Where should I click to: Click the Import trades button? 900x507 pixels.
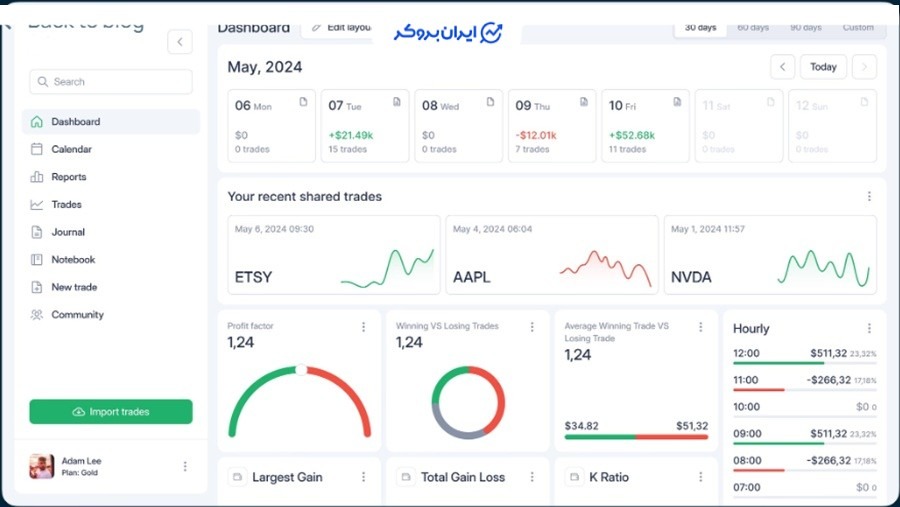click(x=111, y=412)
